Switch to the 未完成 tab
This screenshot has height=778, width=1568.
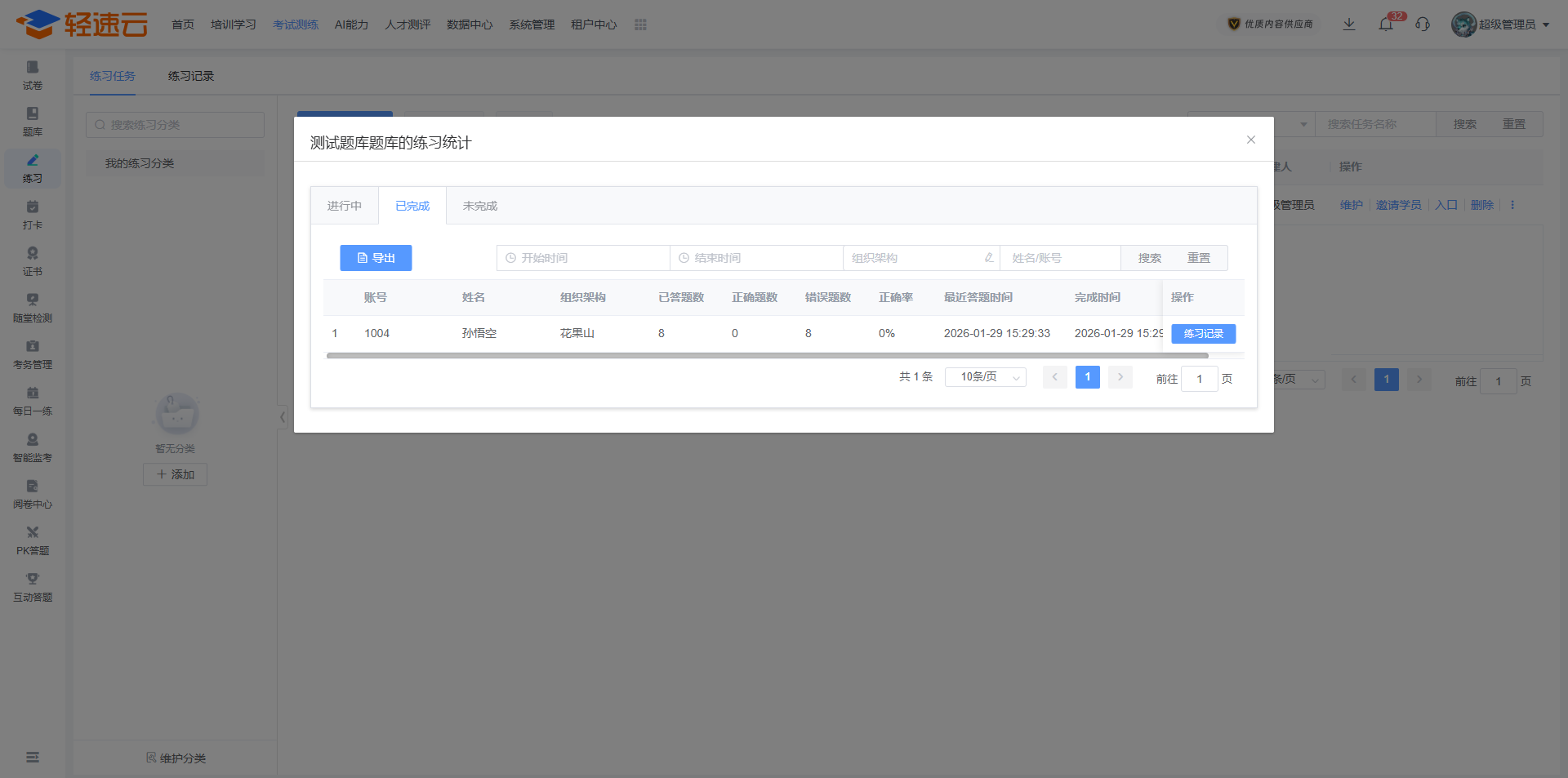480,206
